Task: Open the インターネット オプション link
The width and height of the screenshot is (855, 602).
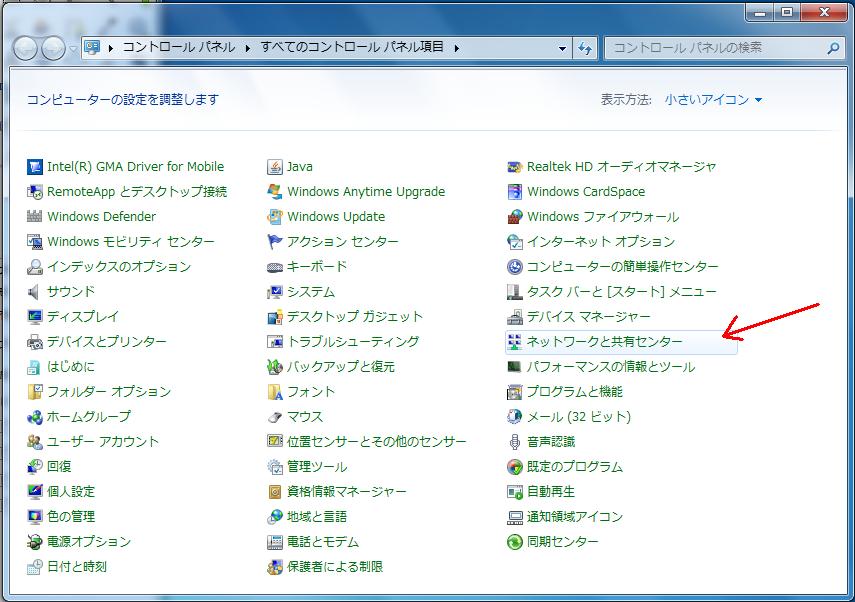Action: point(601,242)
